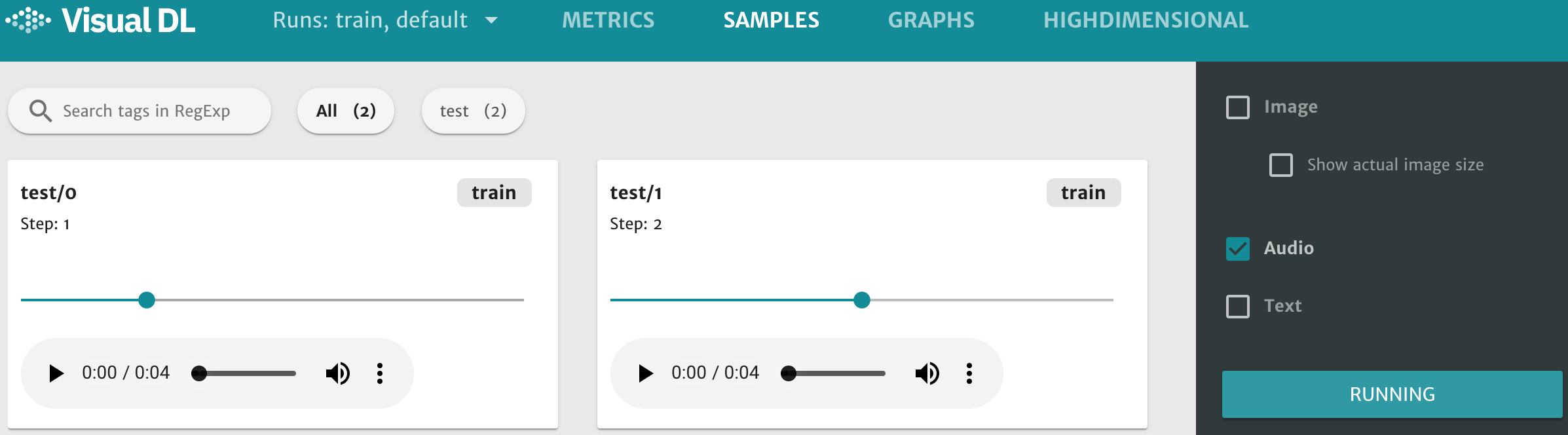Click the Visual DL logo

(x=101, y=20)
